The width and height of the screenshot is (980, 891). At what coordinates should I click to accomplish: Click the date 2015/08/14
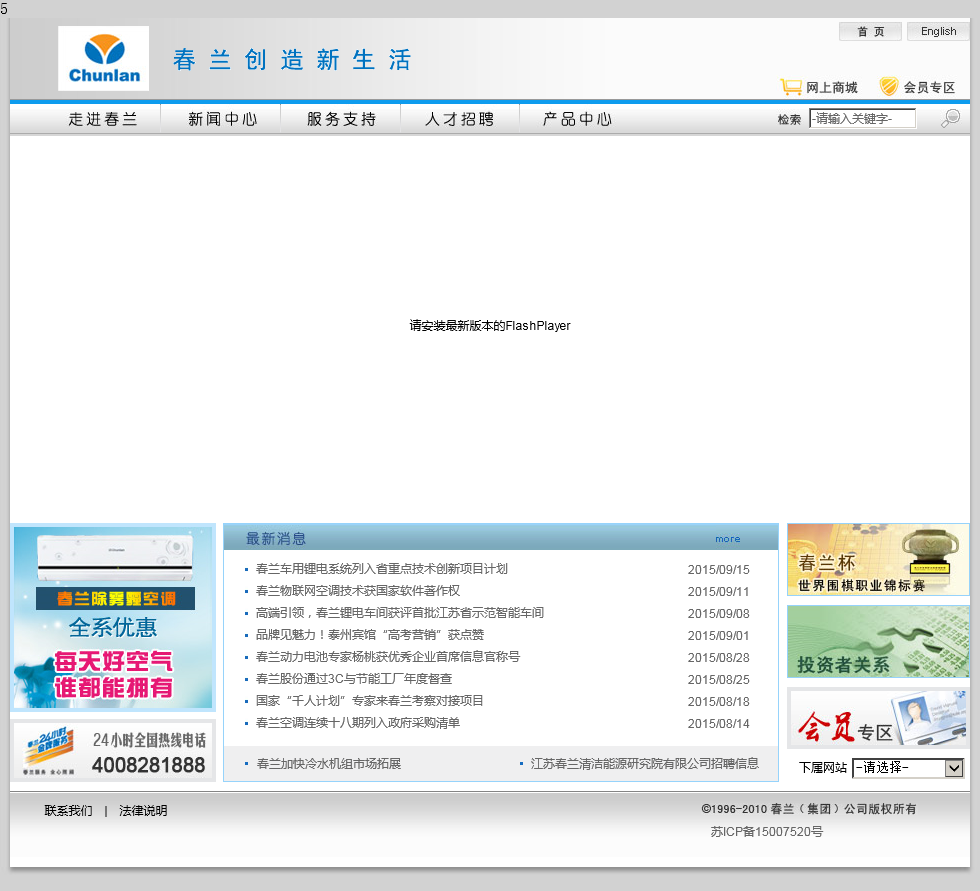click(x=718, y=724)
